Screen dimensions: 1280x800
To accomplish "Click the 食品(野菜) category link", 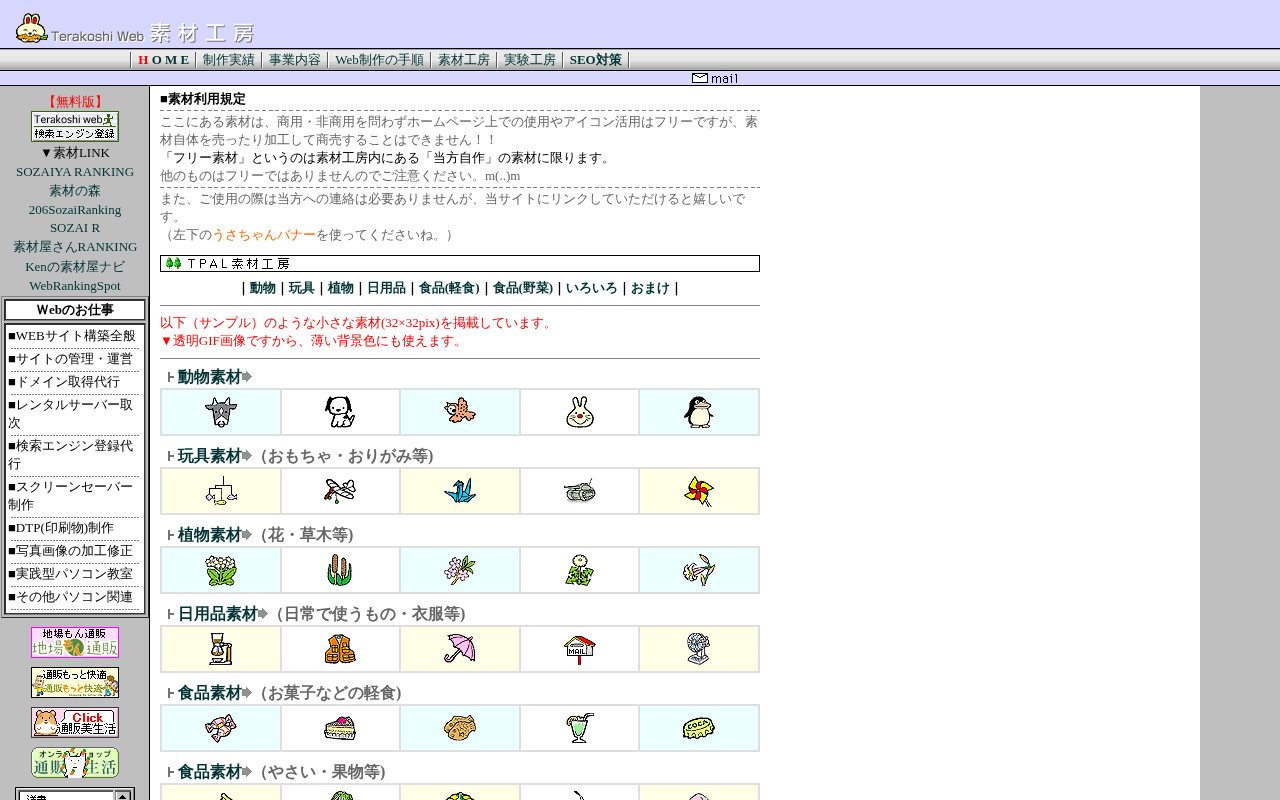I will pos(522,288).
